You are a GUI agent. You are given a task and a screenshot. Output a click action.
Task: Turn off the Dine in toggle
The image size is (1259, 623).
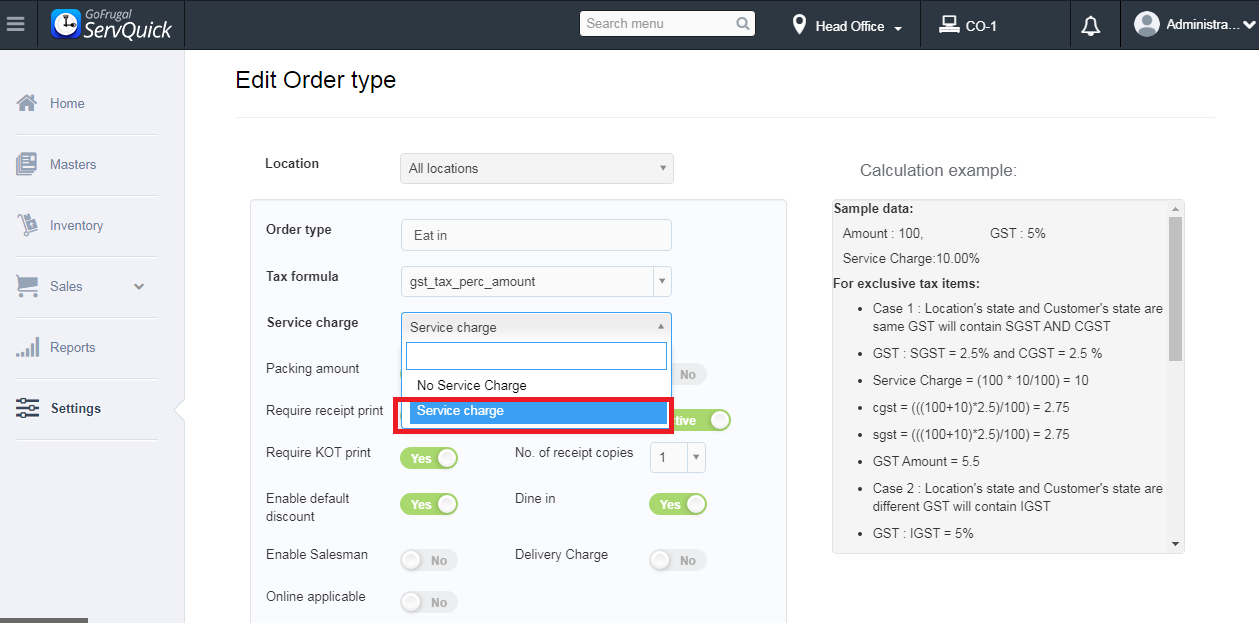[x=678, y=504]
